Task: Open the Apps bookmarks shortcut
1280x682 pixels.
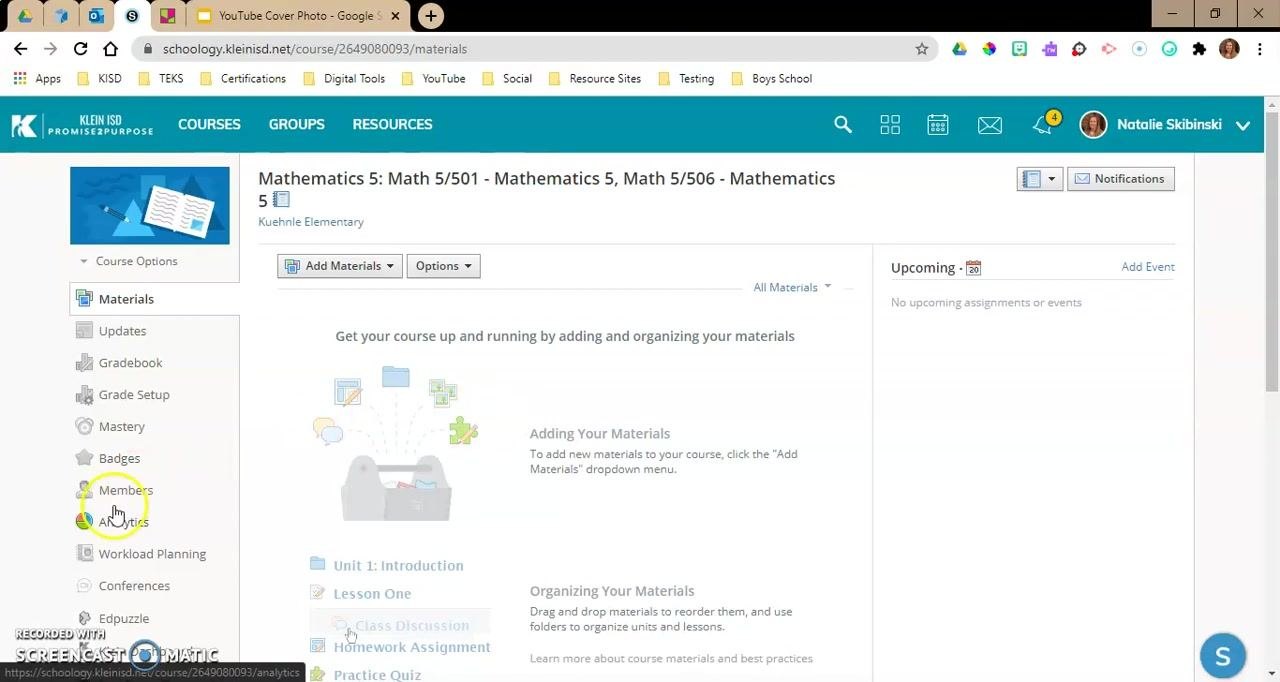Action: coord(37,78)
